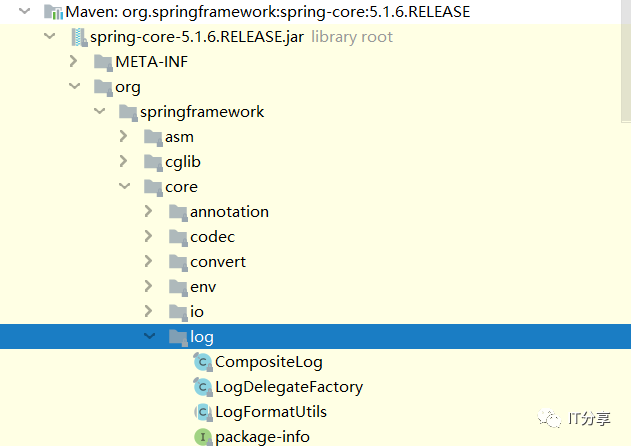Select the springframework package name
This screenshot has width=631, height=446.
coord(202,112)
